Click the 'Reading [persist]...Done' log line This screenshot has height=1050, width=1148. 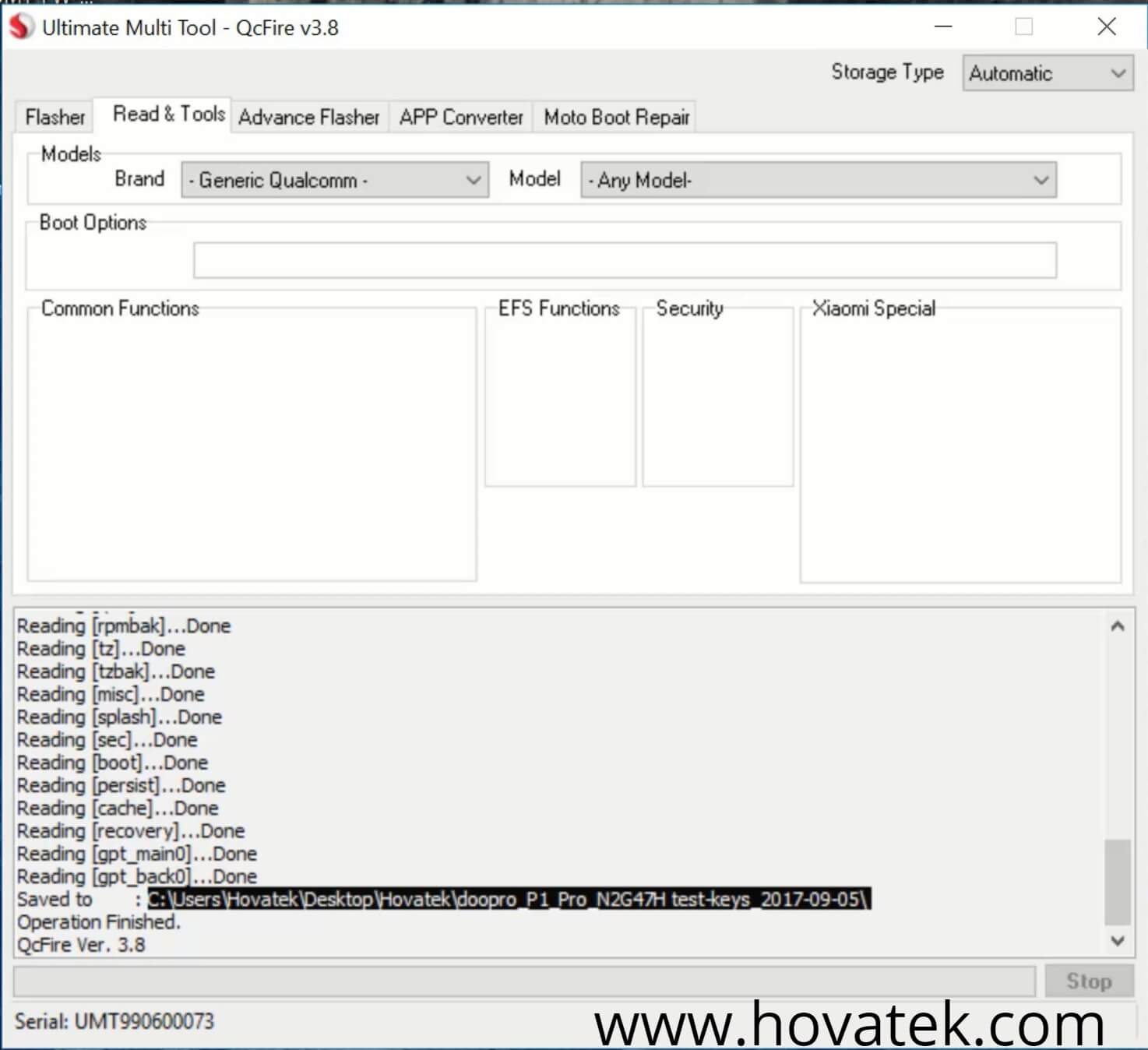tap(121, 784)
